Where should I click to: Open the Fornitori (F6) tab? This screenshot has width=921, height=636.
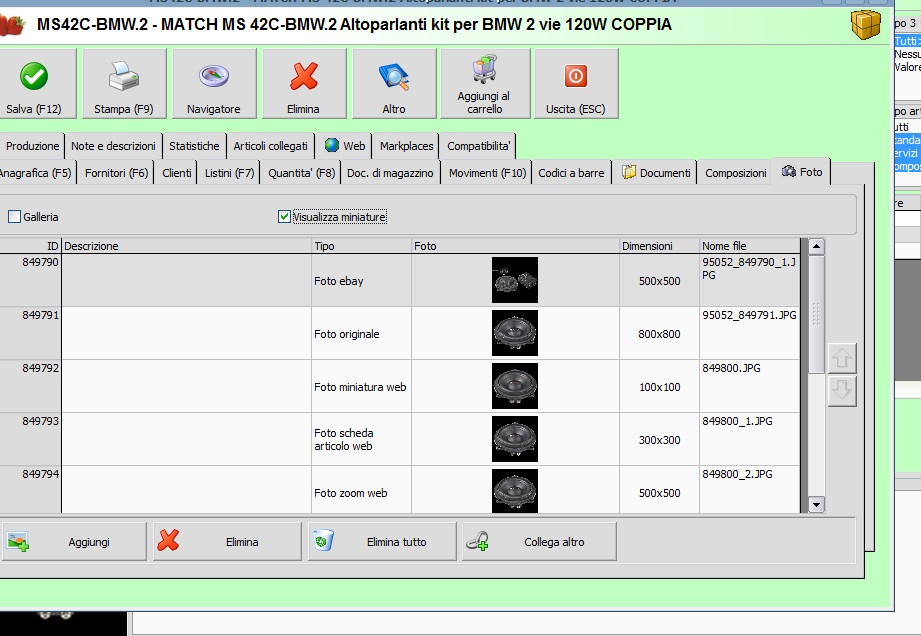[x=116, y=173]
